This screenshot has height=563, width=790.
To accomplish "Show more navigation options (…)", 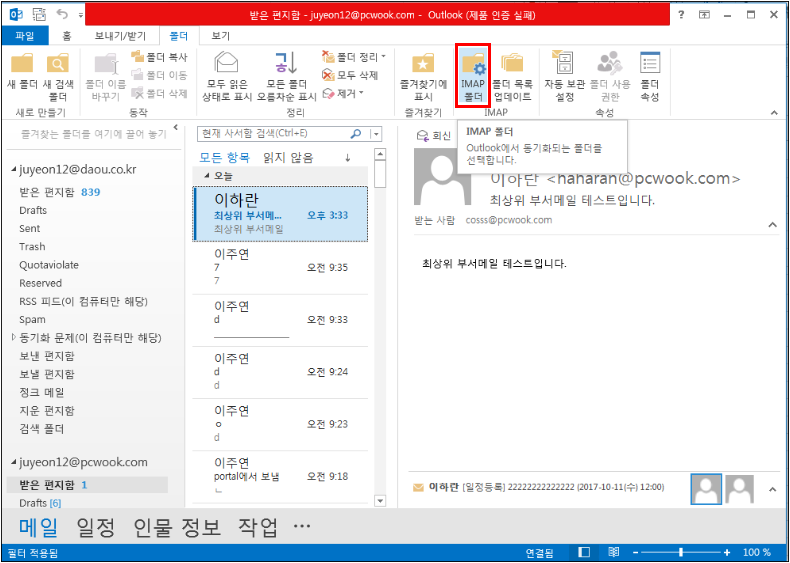I will point(302,526).
